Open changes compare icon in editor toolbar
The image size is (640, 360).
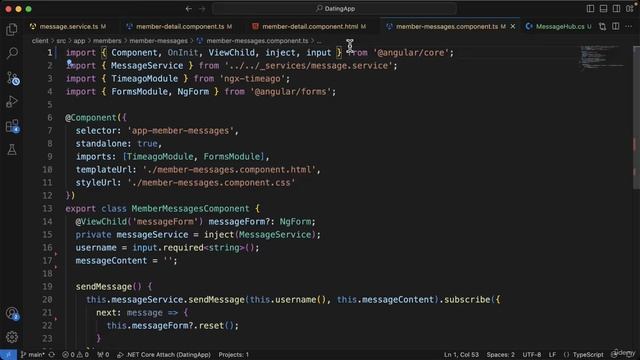[602, 27]
